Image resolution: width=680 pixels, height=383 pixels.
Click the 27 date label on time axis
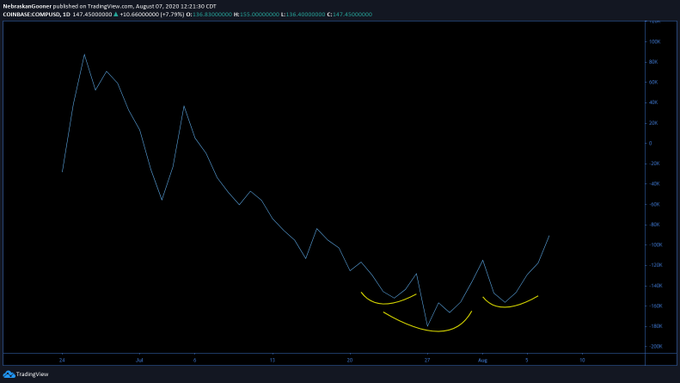coord(427,360)
